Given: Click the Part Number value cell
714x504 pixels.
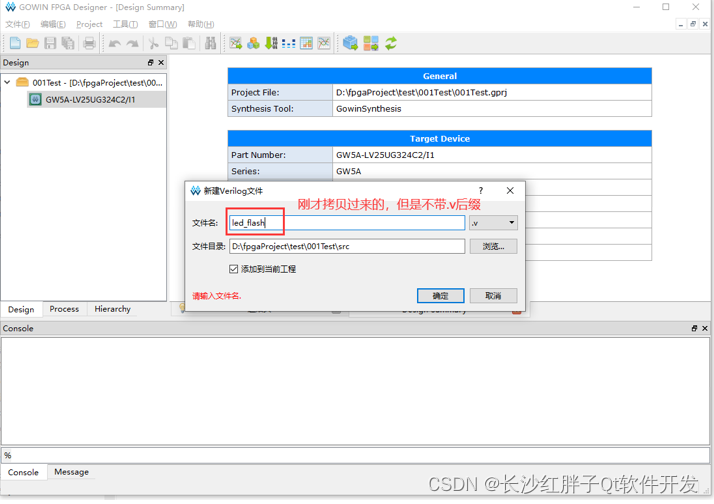Looking at the screenshot, I should [x=492, y=155].
